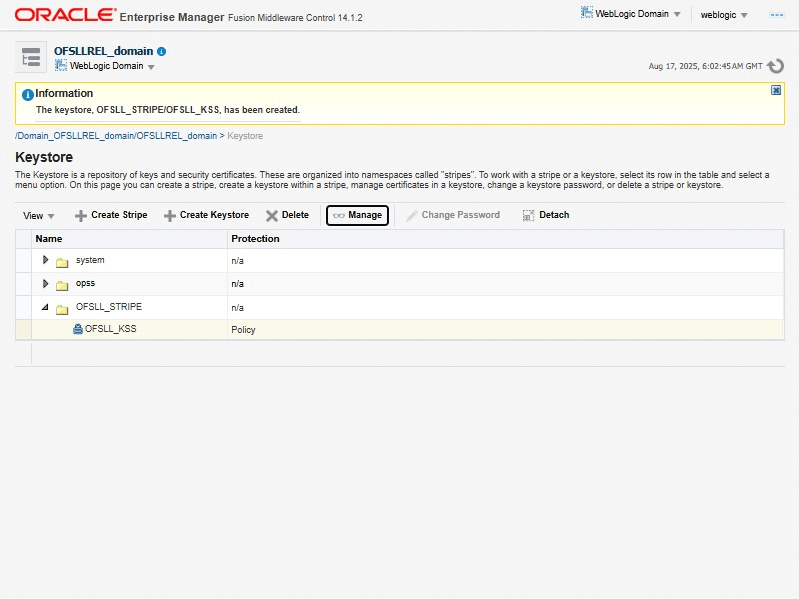The height and width of the screenshot is (599, 799).
Task: Click the Delete button
Action: pyautogui.click(x=287, y=215)
